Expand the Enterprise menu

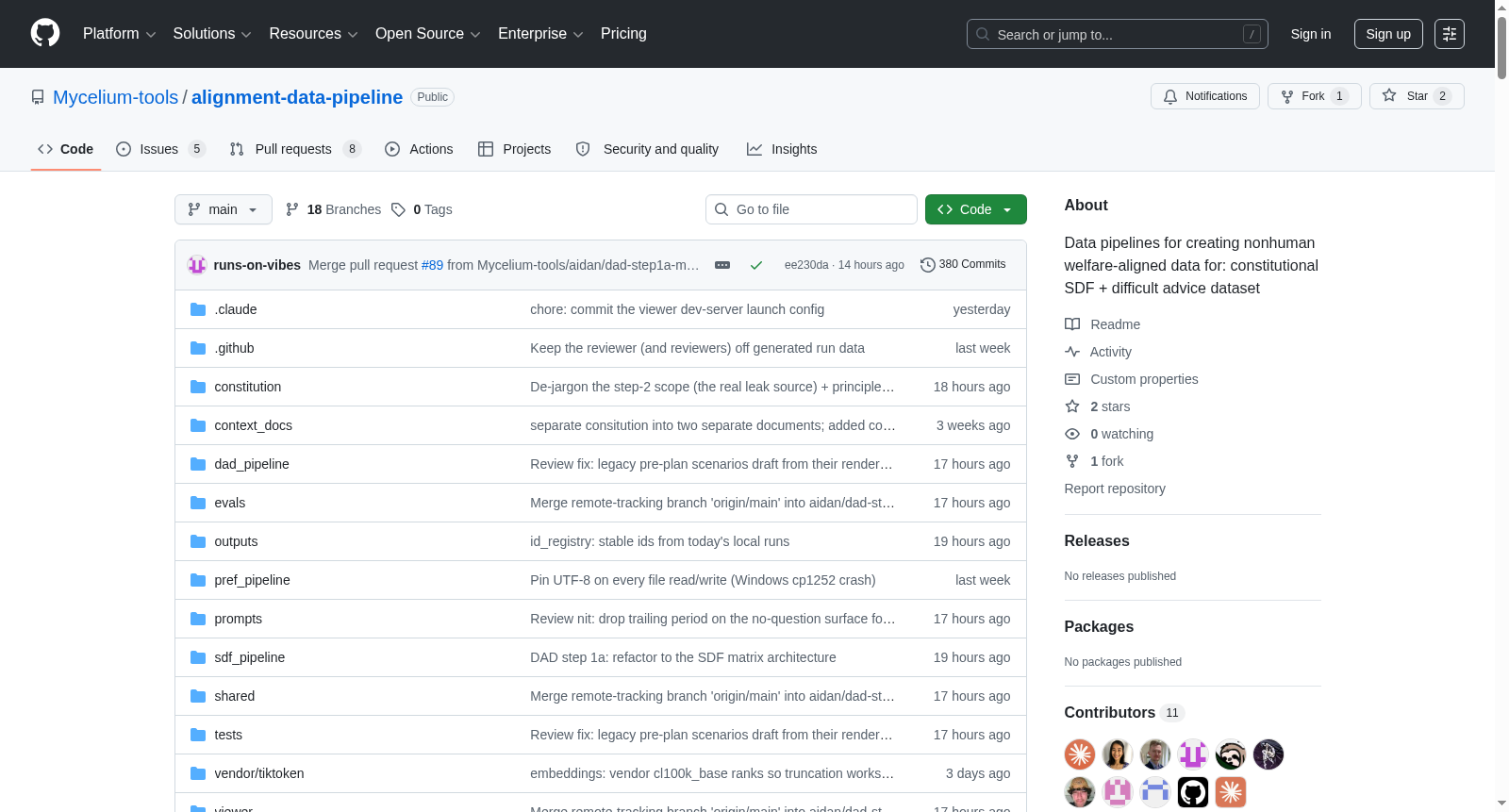pos(540,34)
